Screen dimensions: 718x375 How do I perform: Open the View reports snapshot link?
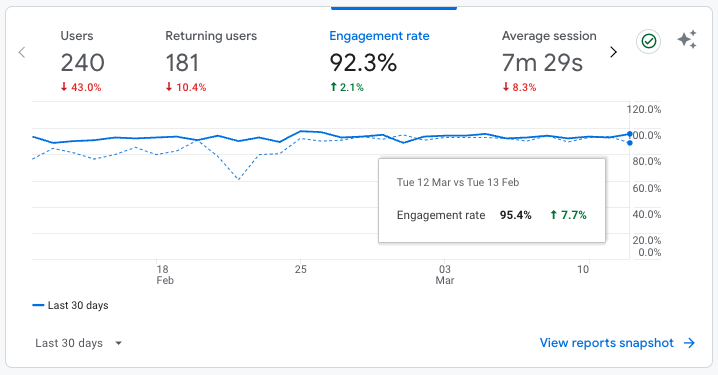[x=606, y=343]
